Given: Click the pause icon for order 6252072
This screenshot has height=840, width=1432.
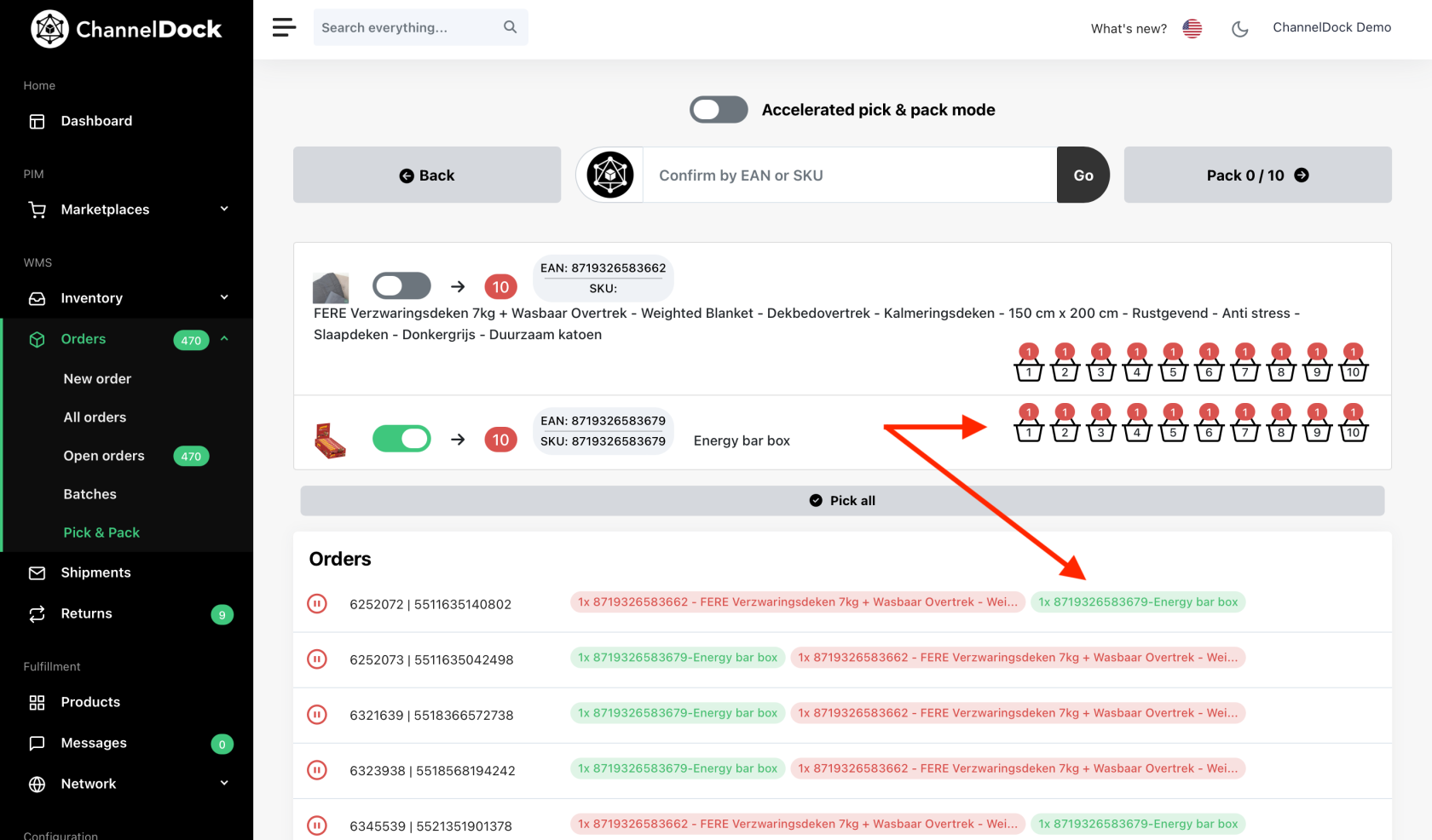Looking at the screenshot, I should point(317,604).
